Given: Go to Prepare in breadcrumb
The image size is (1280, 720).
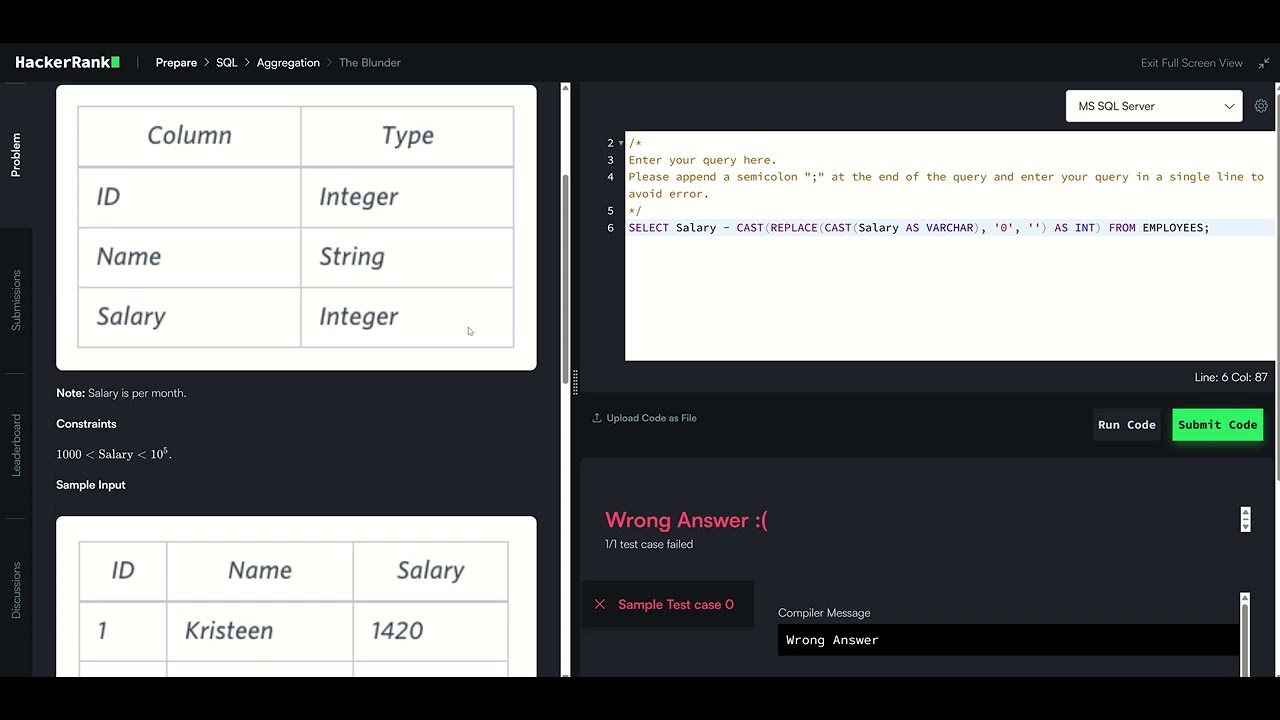Looking at the screenshot, I should (176, 62).
